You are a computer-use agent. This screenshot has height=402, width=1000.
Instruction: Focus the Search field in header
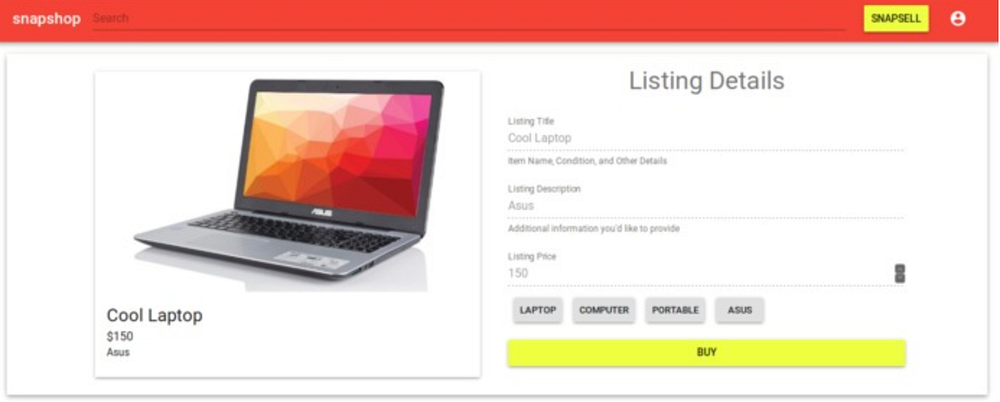click(x=469, y=19)
